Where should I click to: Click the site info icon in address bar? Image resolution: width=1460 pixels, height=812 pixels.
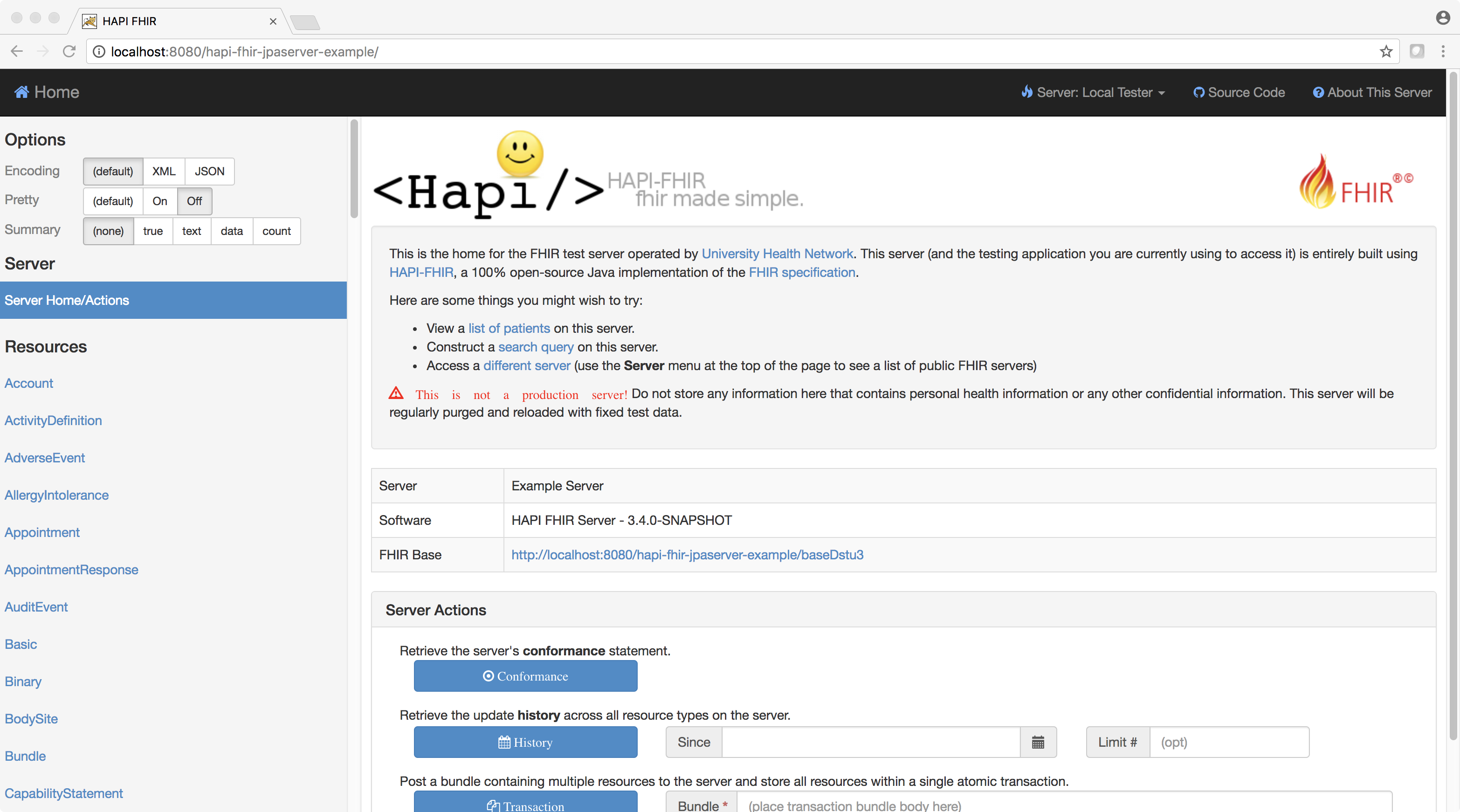pos(99,52)
